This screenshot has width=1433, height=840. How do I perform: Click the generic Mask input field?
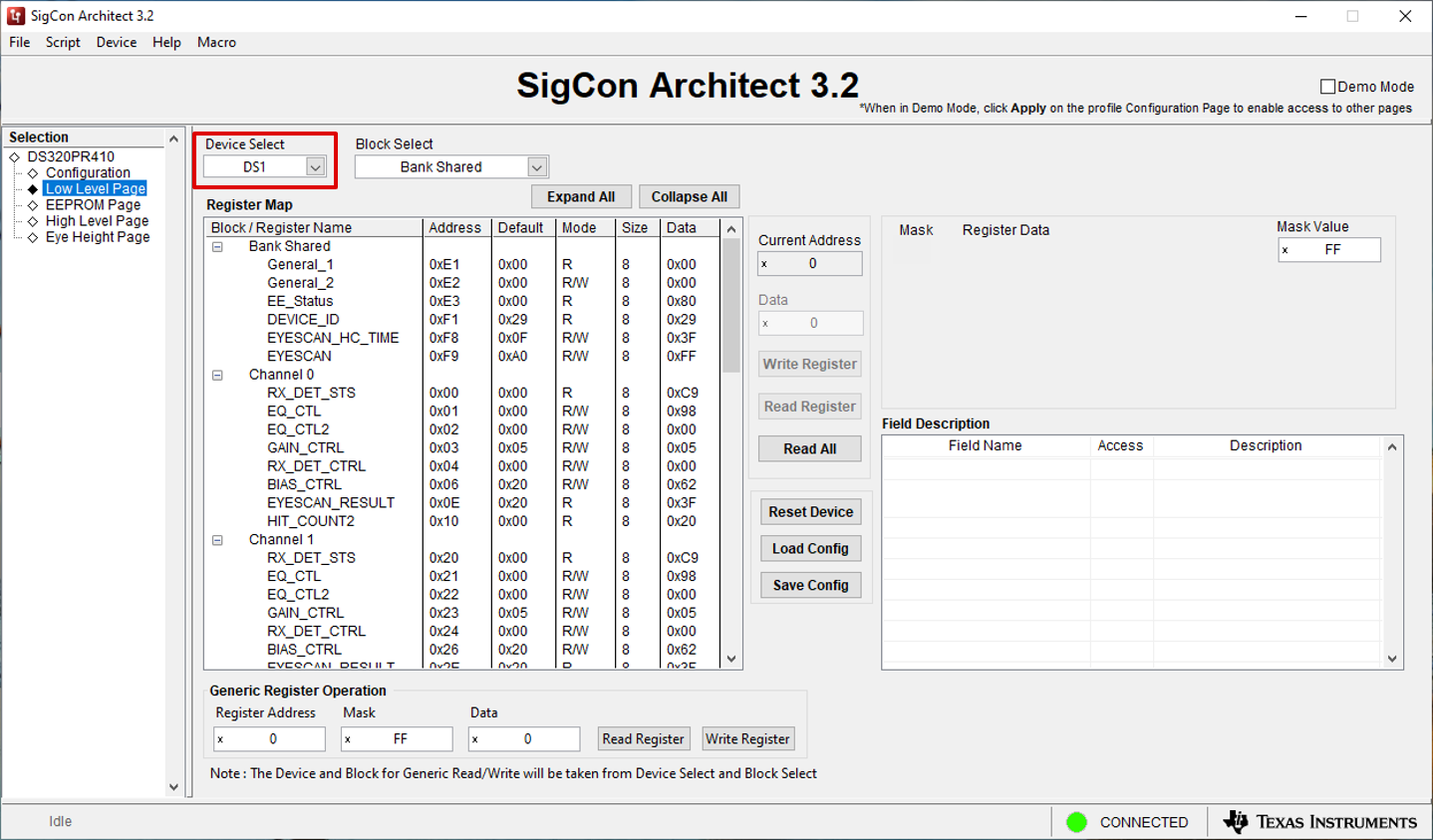click(x=397, y=739)
